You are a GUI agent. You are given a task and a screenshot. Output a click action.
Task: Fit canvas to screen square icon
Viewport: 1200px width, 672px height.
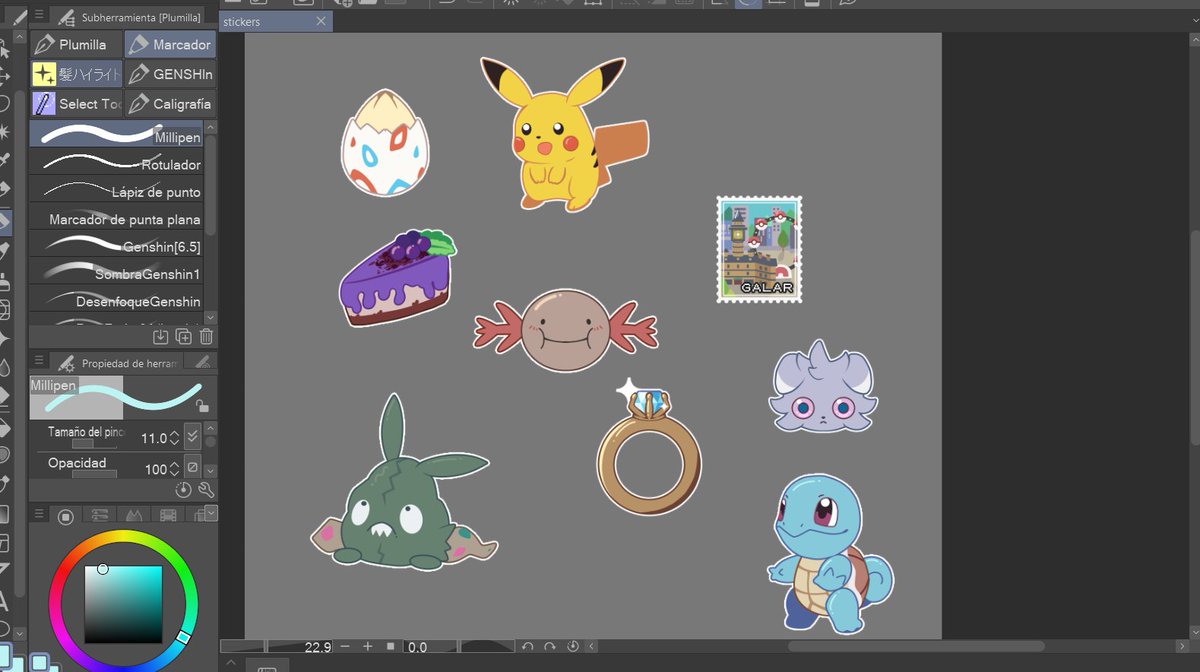(x=391, y=647)
